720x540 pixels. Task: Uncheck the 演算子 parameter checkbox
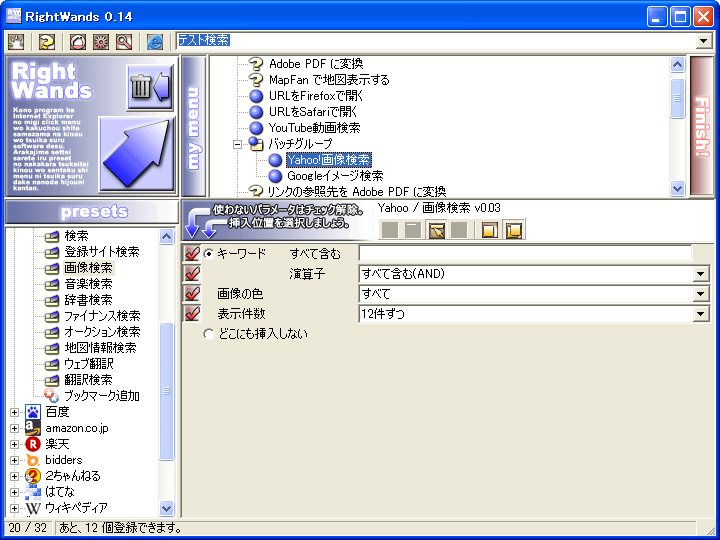pyautogui.click(x=192, y=274)
